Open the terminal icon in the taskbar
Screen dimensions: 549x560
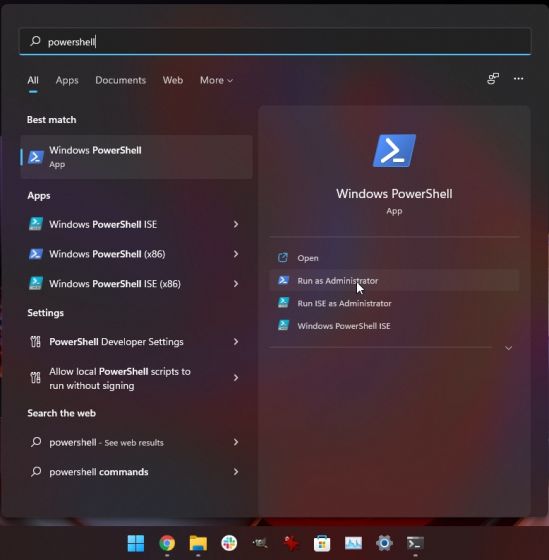coord(415,543)
